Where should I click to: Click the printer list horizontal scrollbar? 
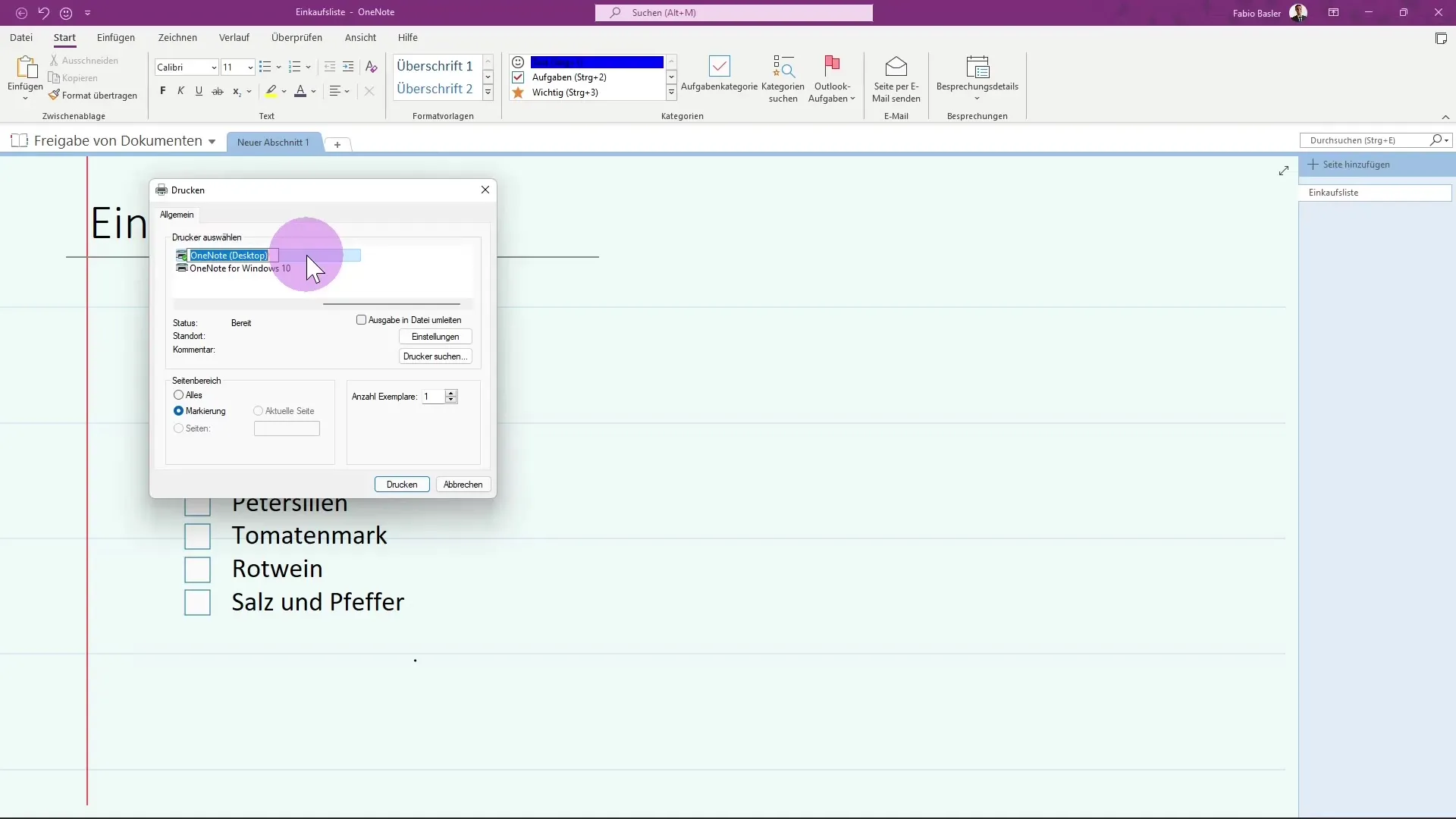pos(391,304)
